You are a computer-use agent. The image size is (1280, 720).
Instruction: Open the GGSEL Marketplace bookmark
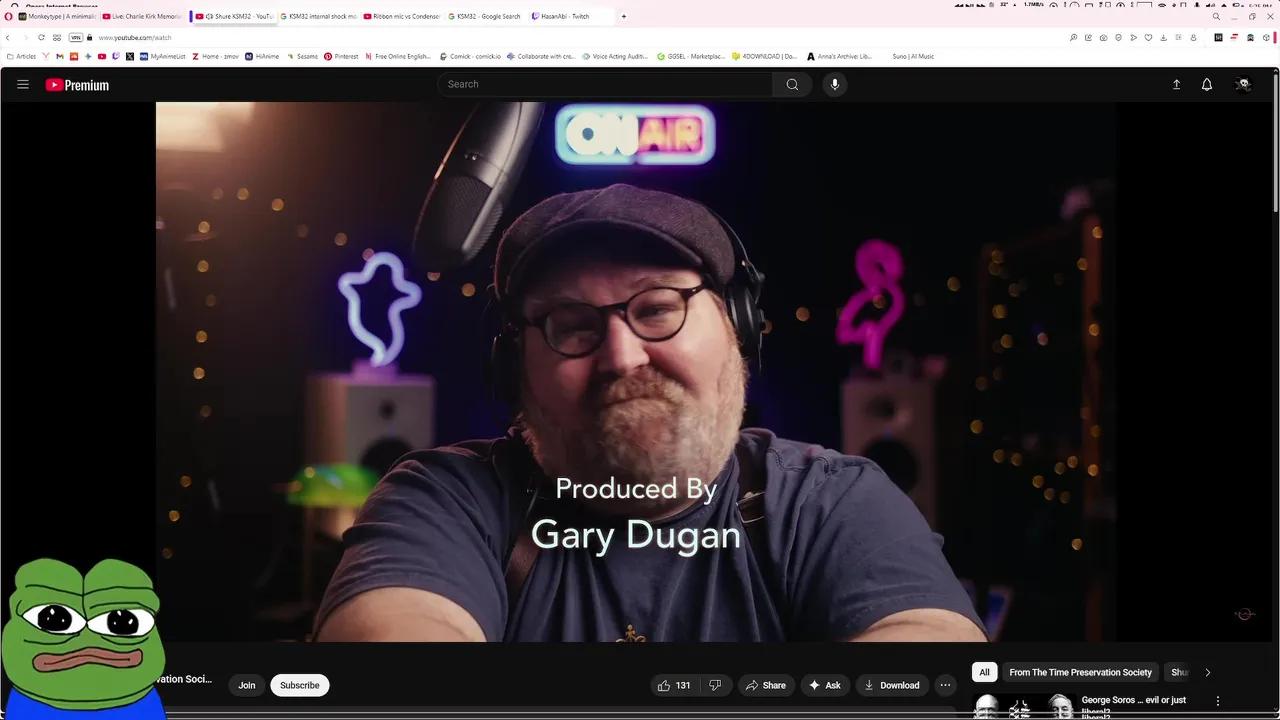[x=692, y=57]
